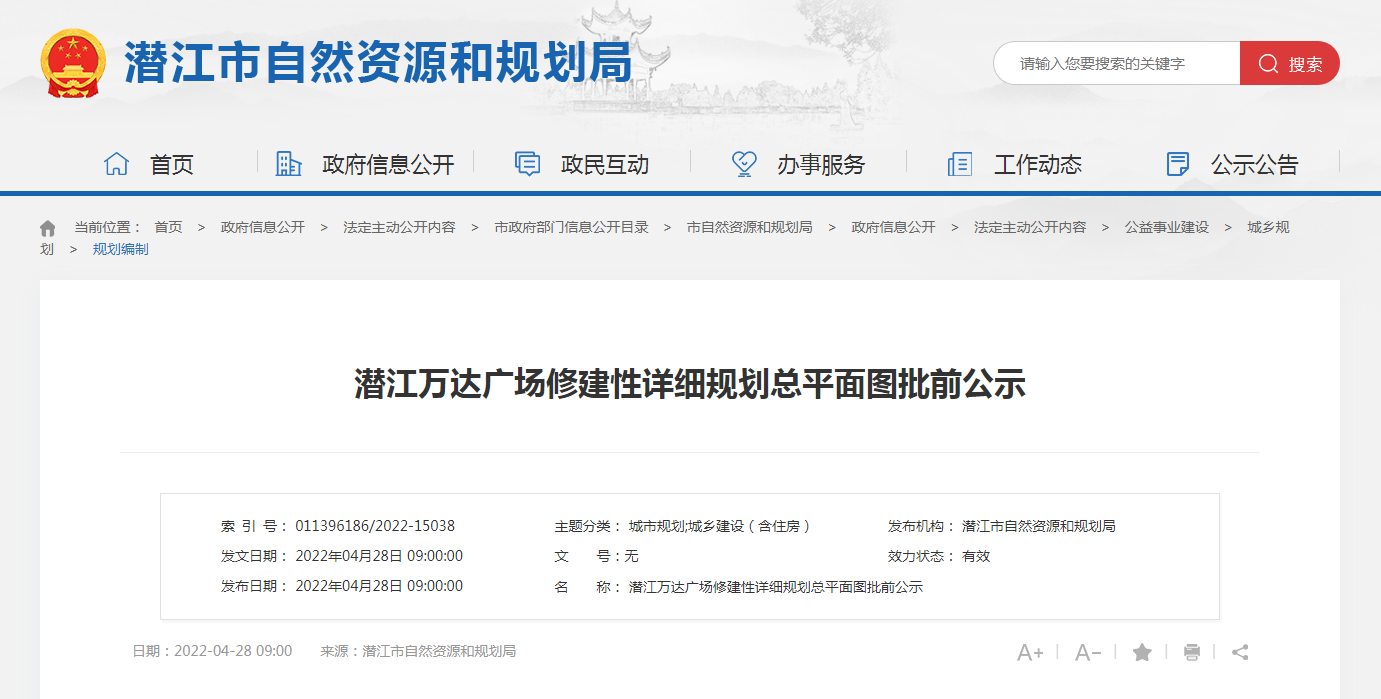Click 公益事业建设 breadcrumb link
The height and width of the screenshot is (699, 1381).
tap(1166, 228)
